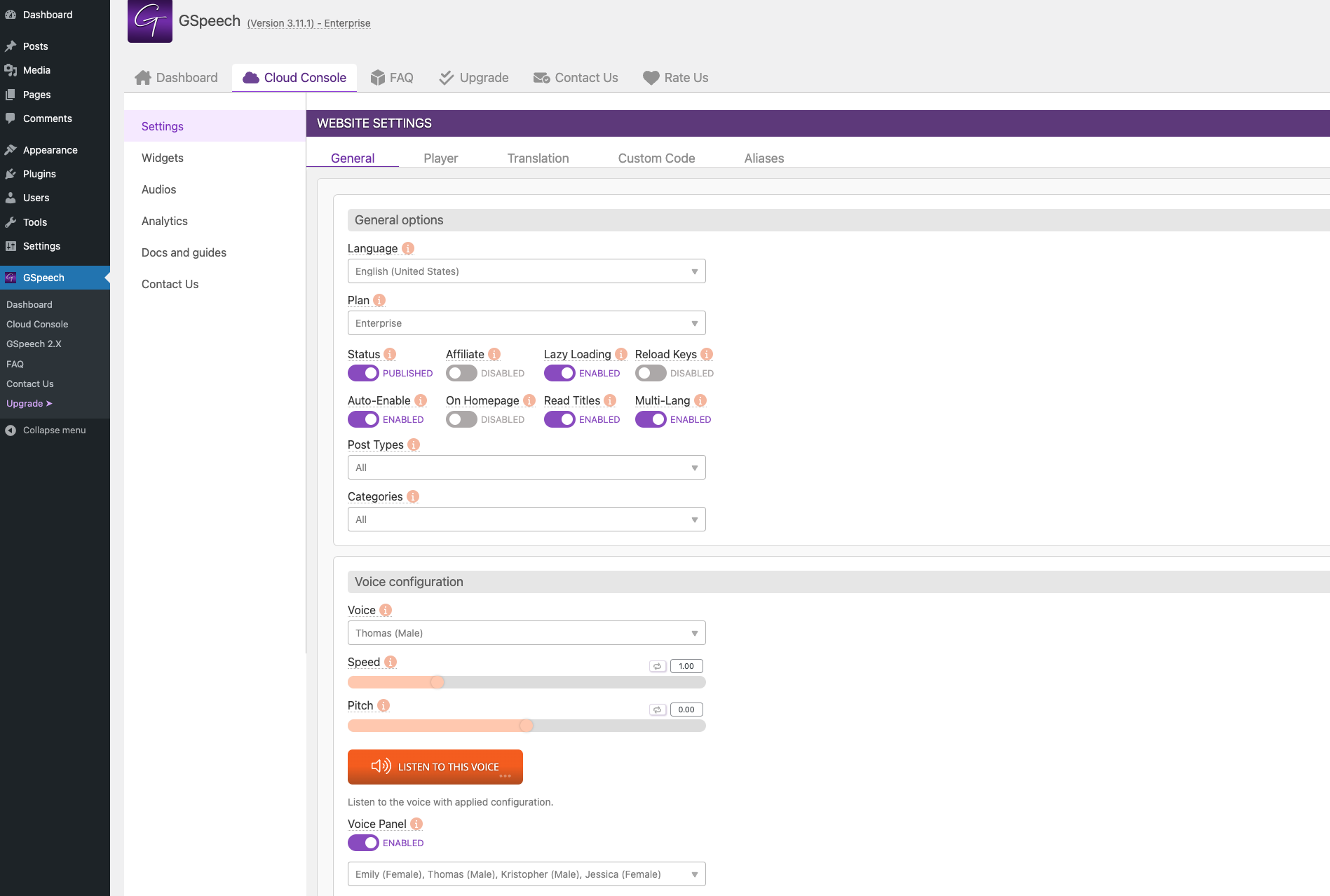The image size is (1330, 896).
Task: Click the Plan info icon
Action: coord(379,300)
